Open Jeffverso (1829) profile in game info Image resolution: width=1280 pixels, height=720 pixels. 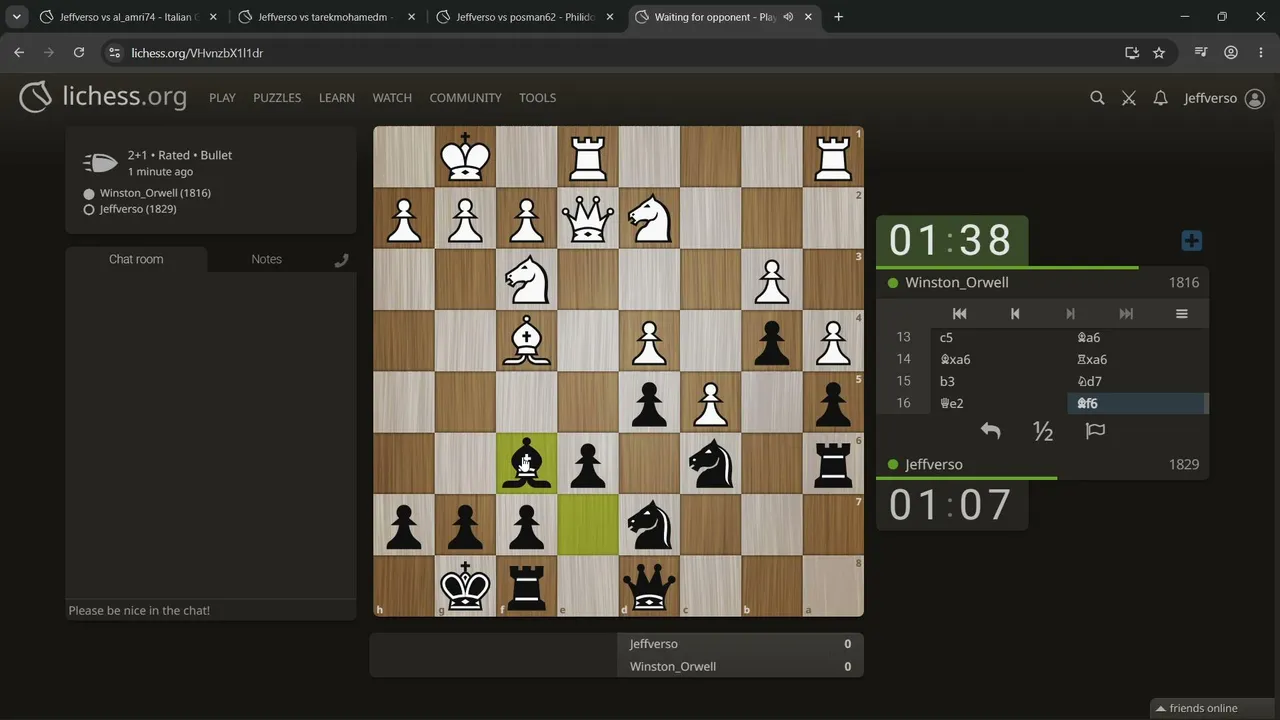(138, 209)
